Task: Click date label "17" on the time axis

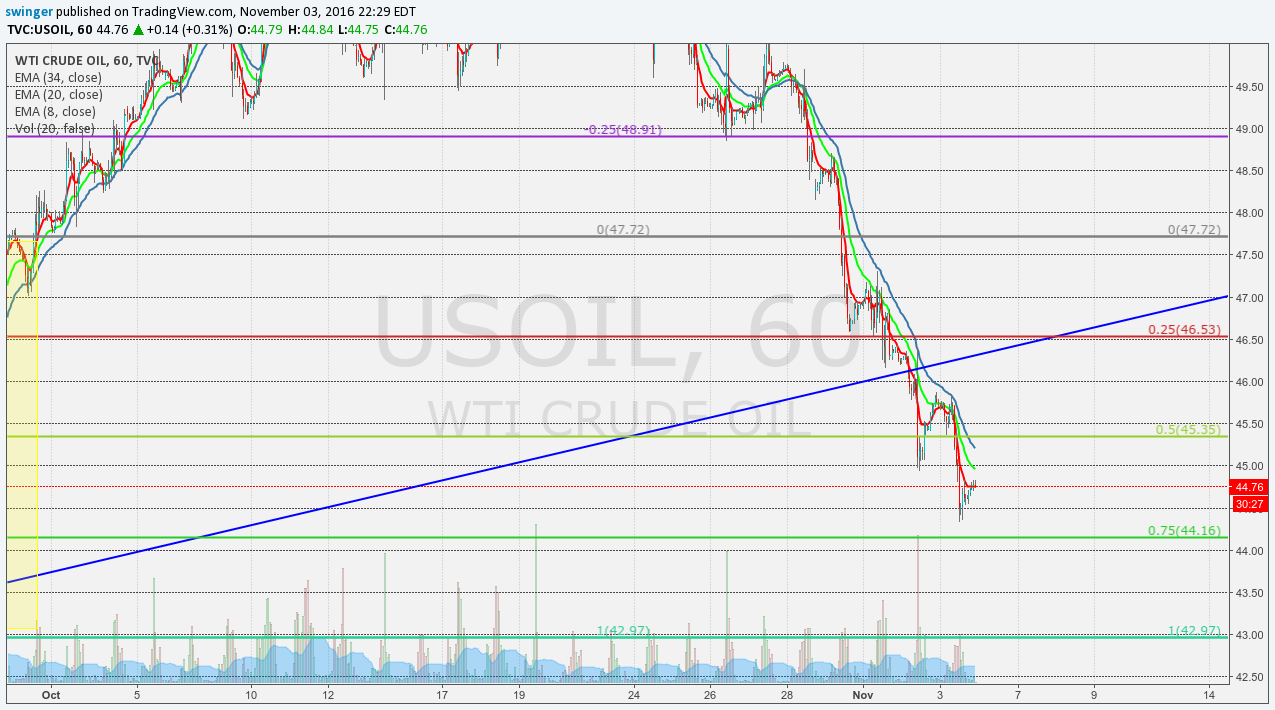Action: click(442, 694)
